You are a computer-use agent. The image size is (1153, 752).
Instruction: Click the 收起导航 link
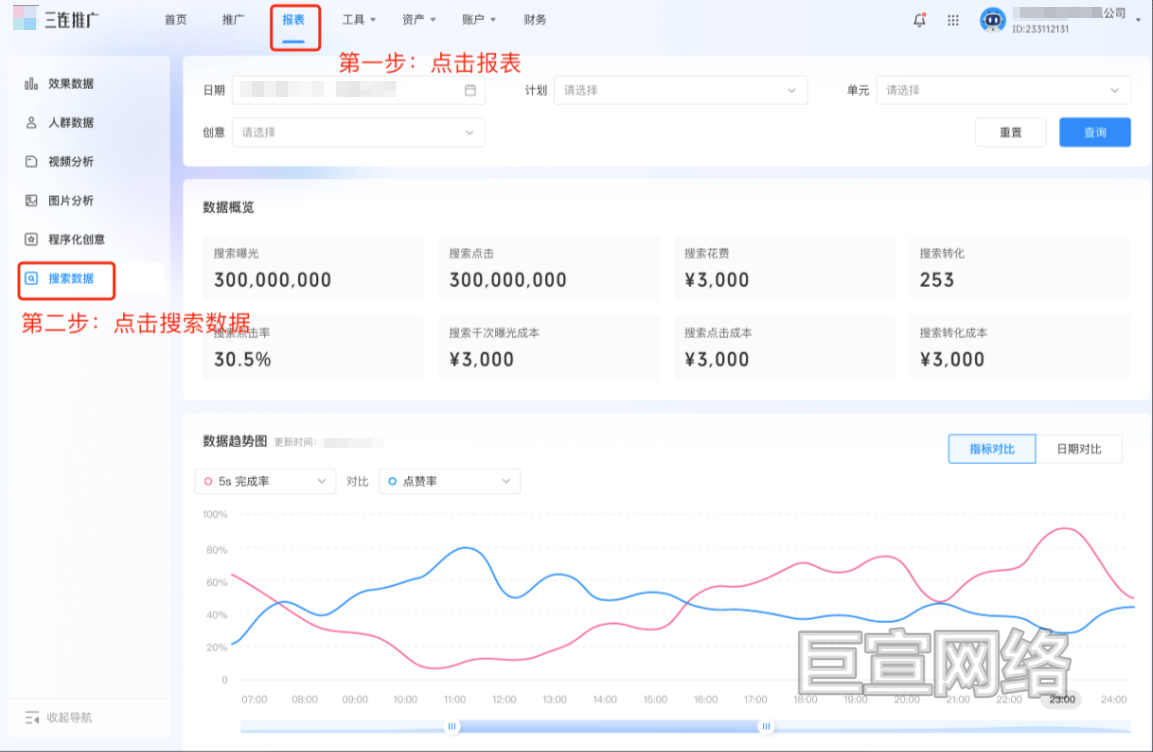pyautogui.click(x=69, y=717)
